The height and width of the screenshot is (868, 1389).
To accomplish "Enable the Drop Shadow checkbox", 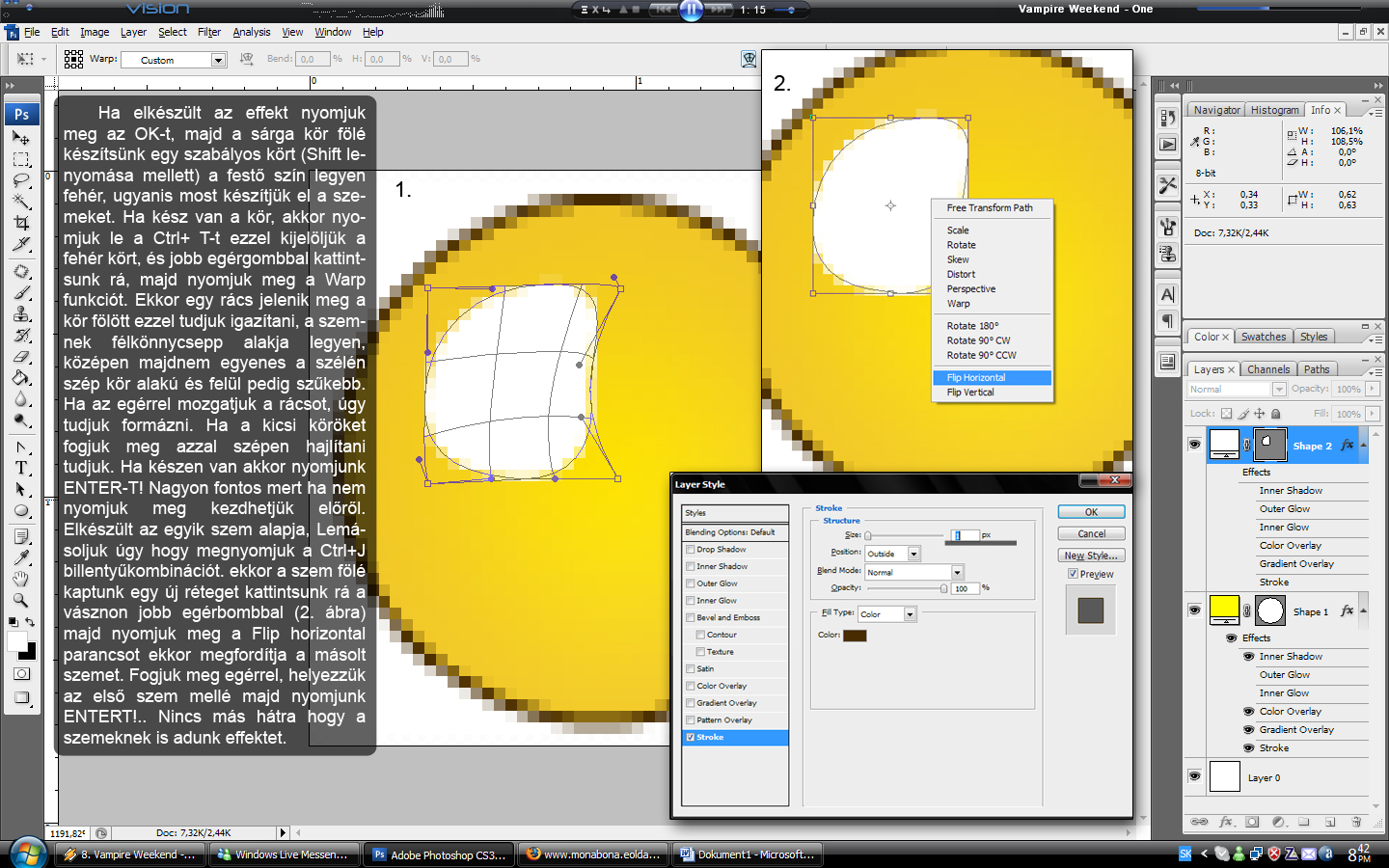I will click(x=691, y=550).
